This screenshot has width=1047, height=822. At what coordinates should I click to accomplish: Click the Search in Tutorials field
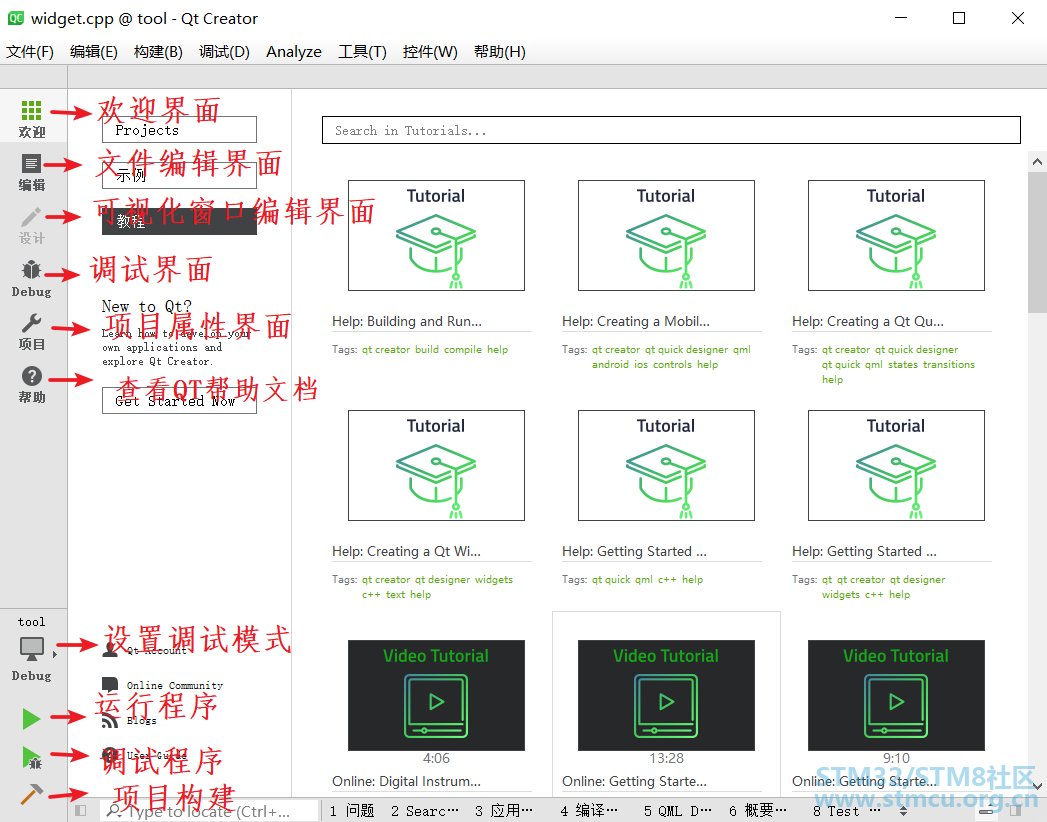click(671, 130)
